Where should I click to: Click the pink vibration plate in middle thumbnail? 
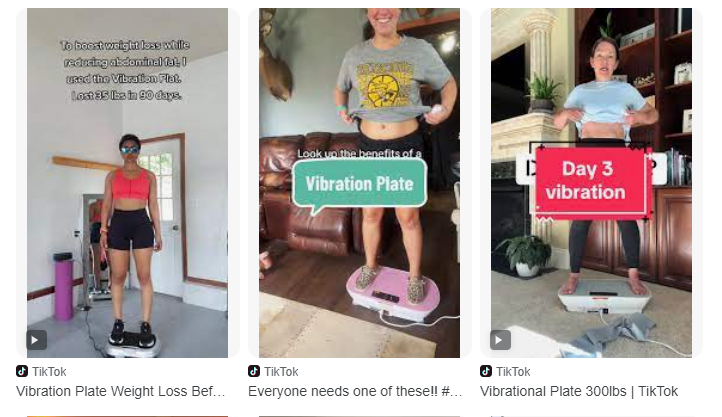coord(393,292)
